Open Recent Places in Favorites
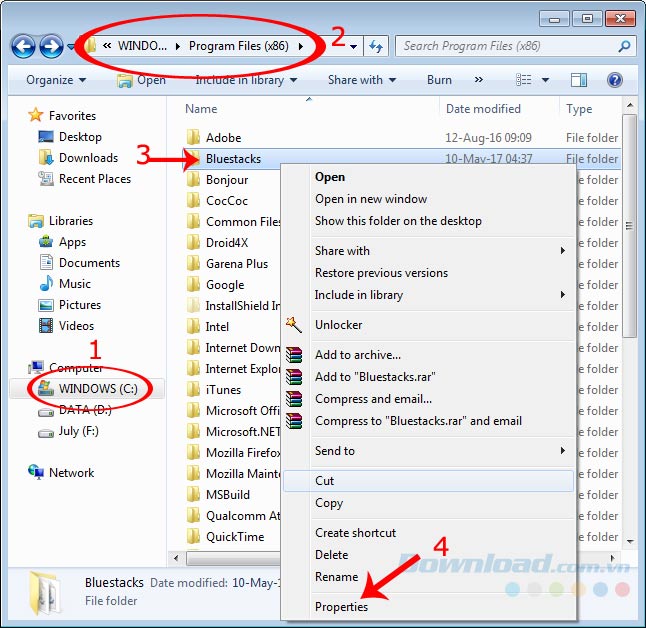The height and width of the screenshot is (628, 646). [95, 179]
